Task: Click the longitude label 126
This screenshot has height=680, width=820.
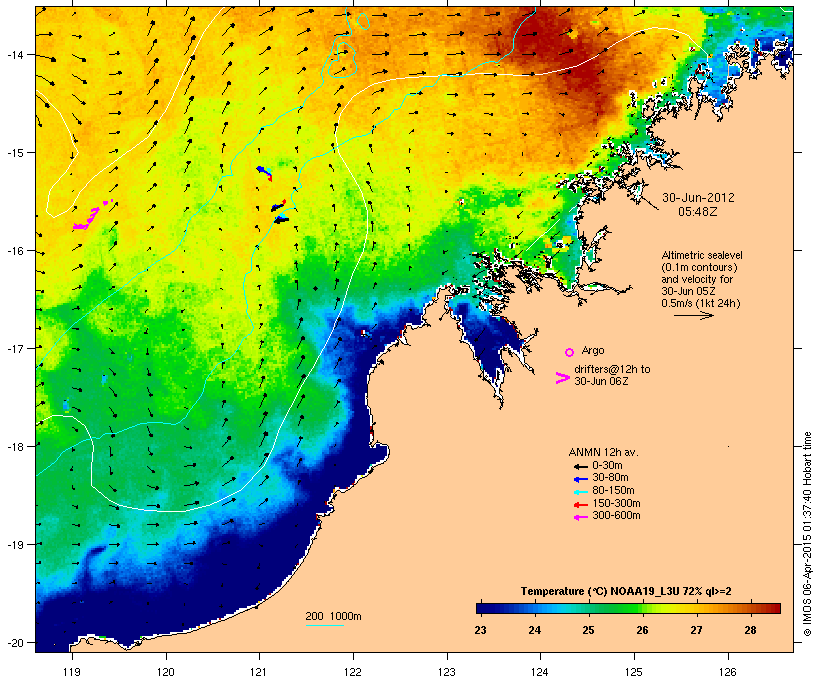Action: coord(728,672)
